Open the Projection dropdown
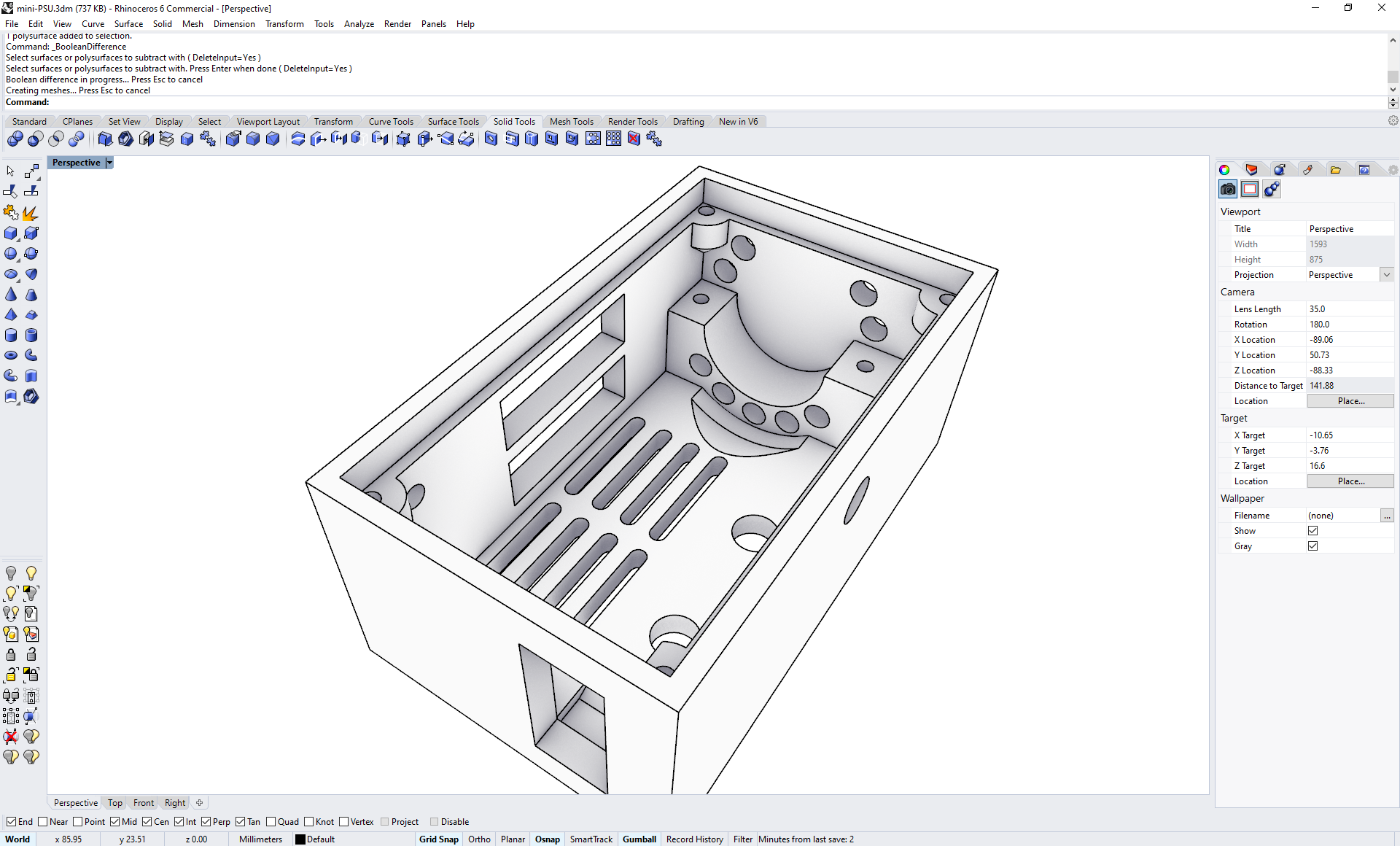The image size is (1400, 846). [1386, 275]
